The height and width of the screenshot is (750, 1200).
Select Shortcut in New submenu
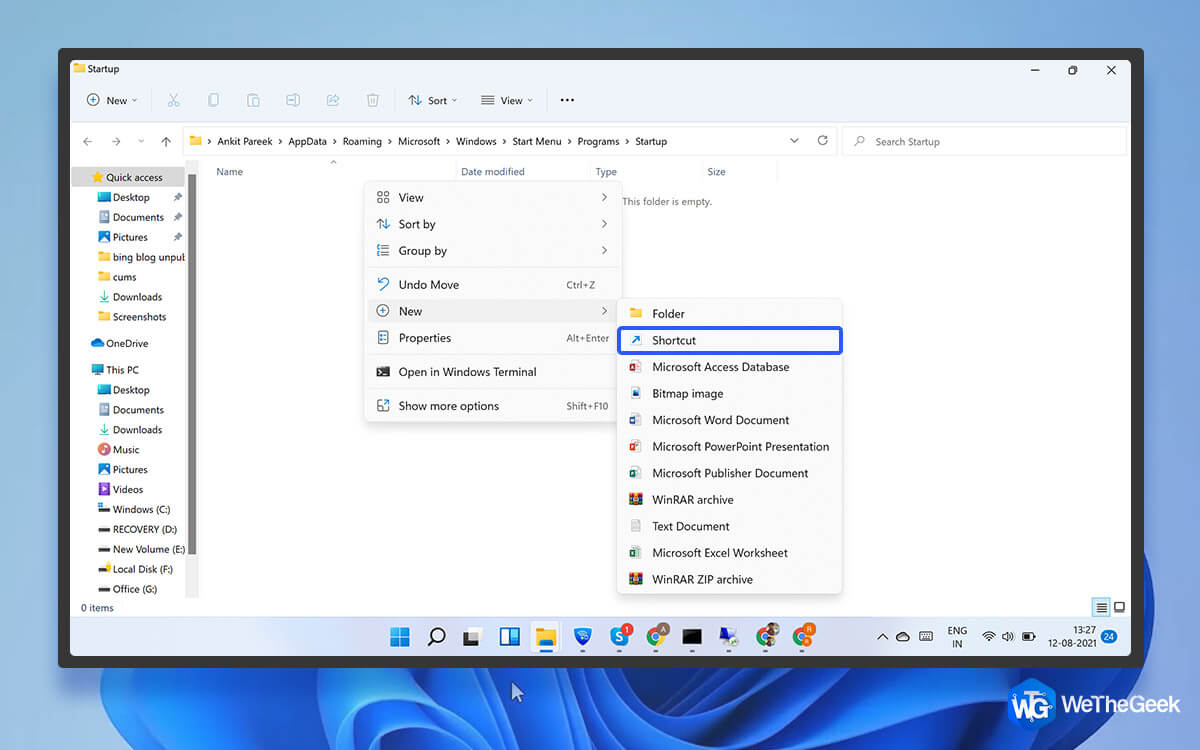730,340
